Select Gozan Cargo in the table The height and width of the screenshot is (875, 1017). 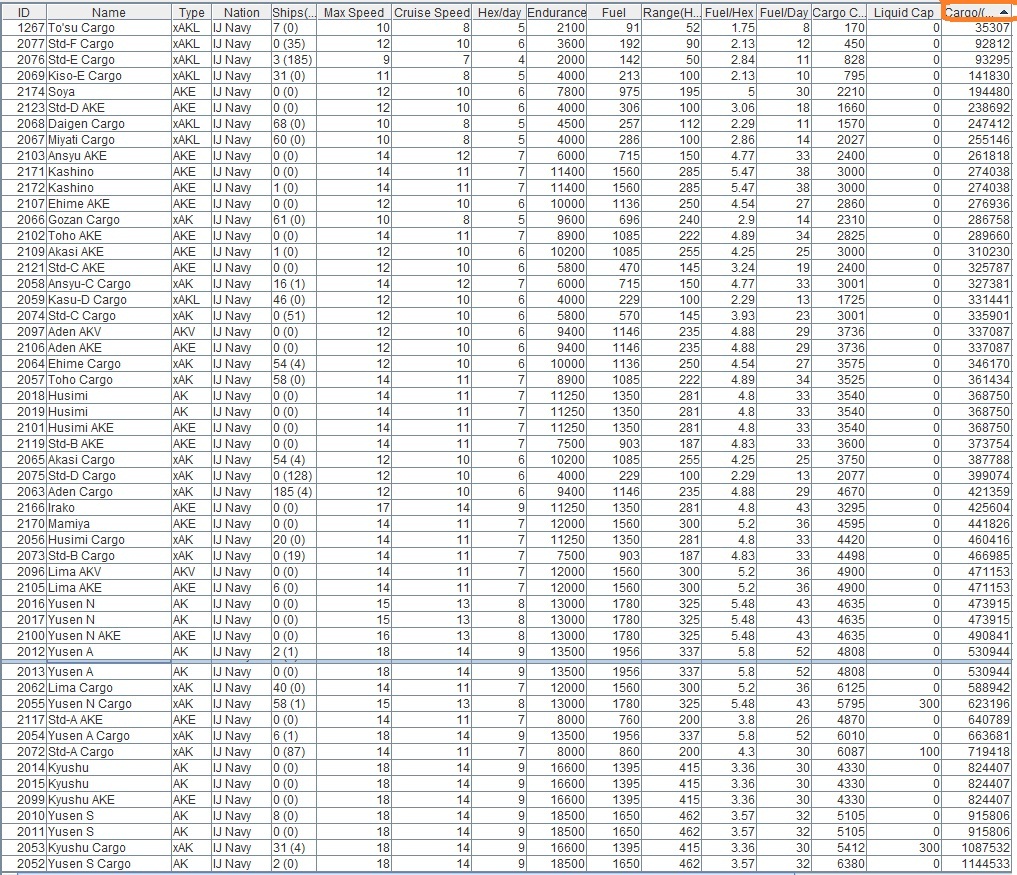pyautogui.click(x=109, y=220)
